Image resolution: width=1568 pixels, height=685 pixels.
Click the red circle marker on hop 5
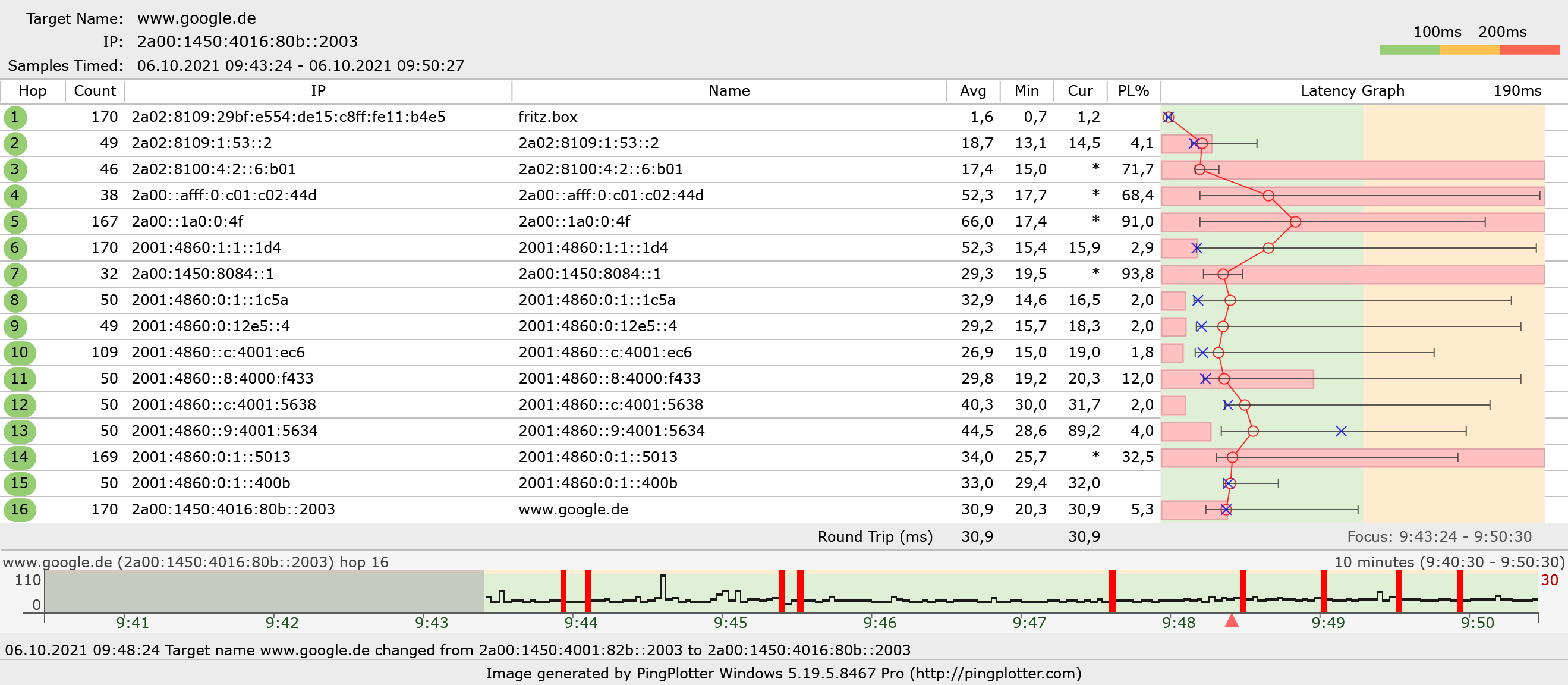1295,222
